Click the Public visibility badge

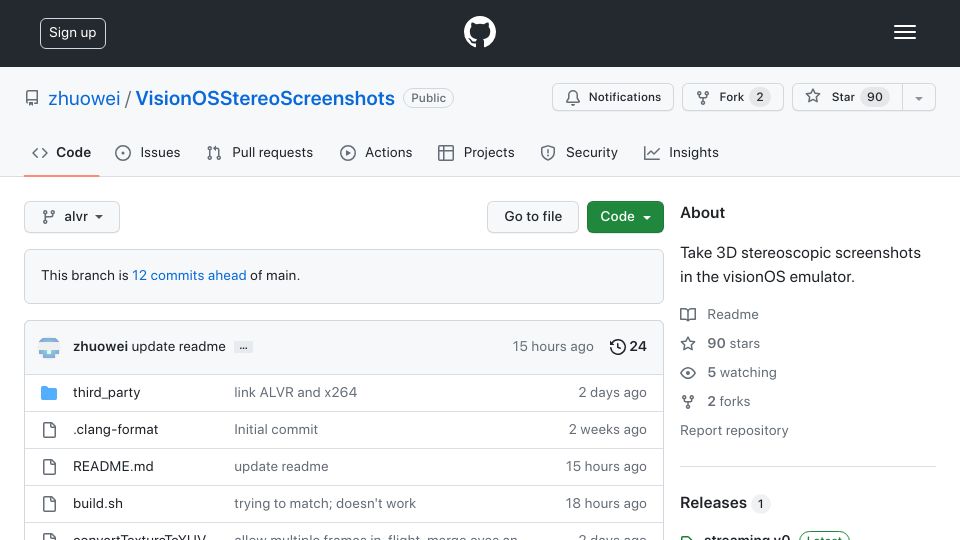click(429, 98)
